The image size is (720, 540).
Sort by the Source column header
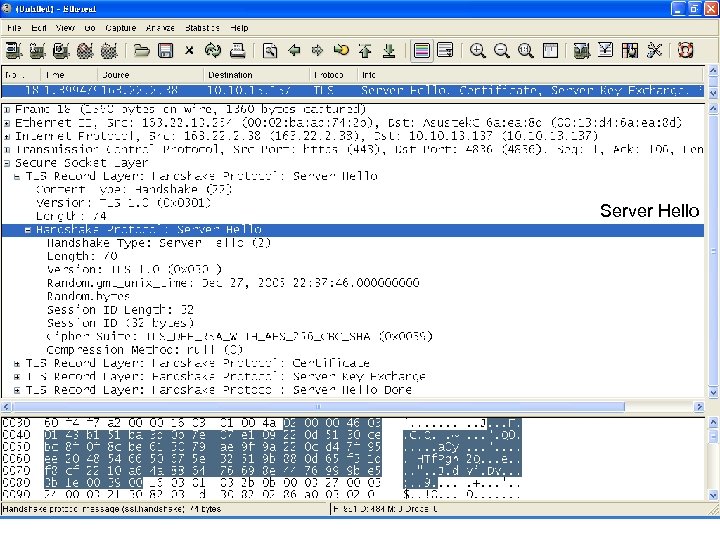pyautogui.click(x=150, y=74)
